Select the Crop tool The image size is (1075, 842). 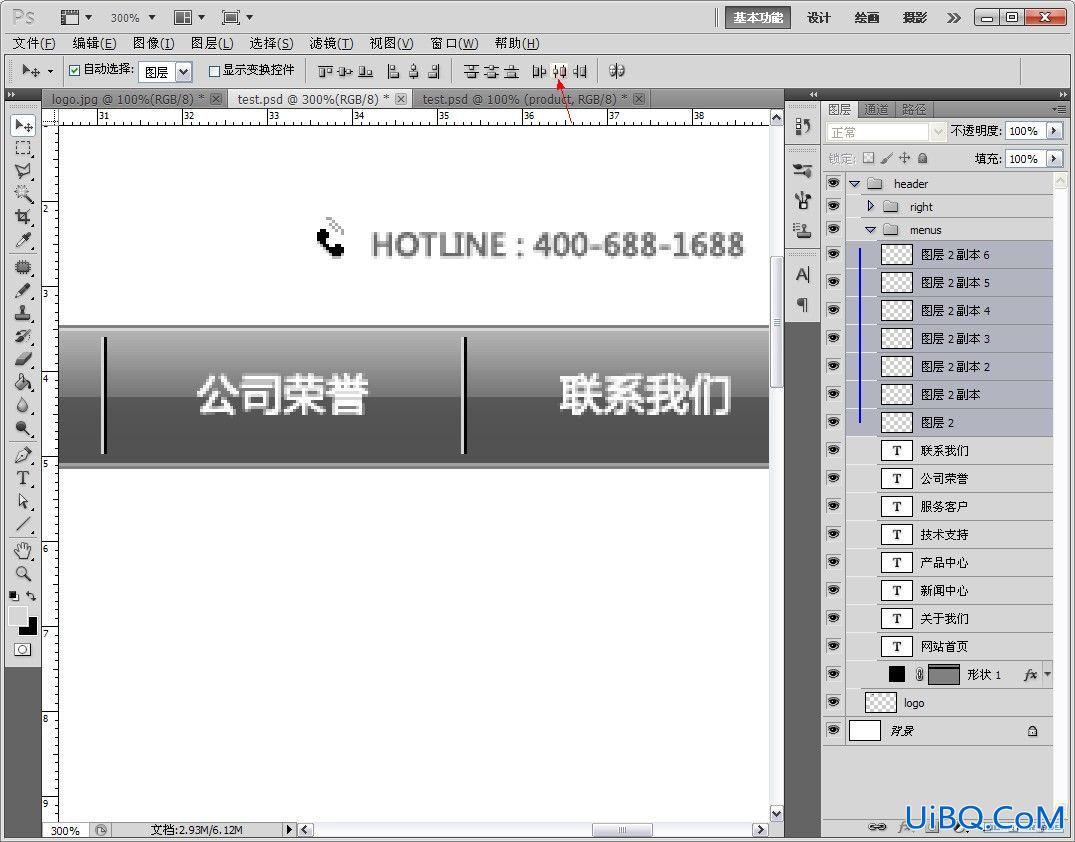tap(23, 217)
